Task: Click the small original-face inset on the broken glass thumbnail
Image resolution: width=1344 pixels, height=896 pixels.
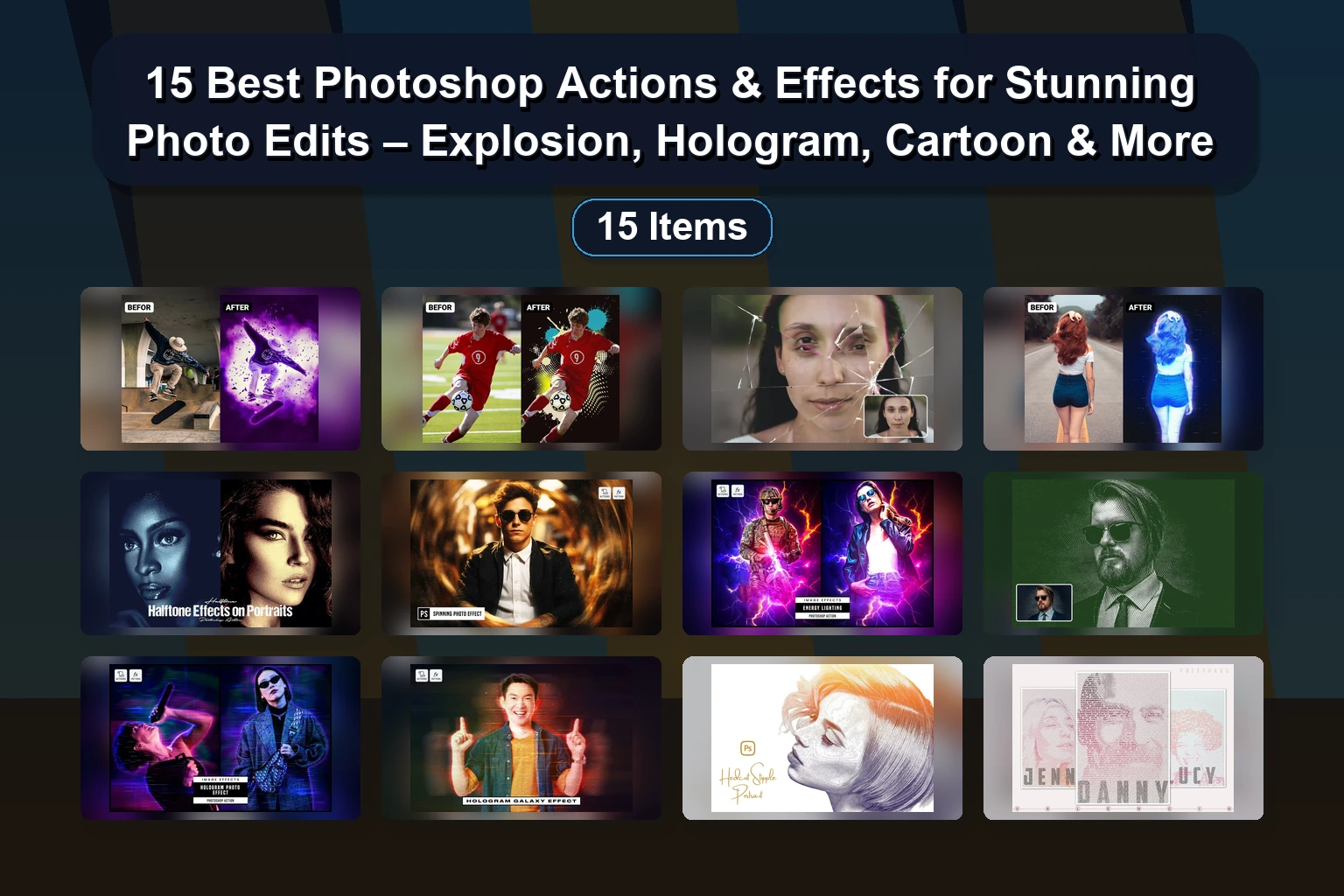Action: click(895, 417)
